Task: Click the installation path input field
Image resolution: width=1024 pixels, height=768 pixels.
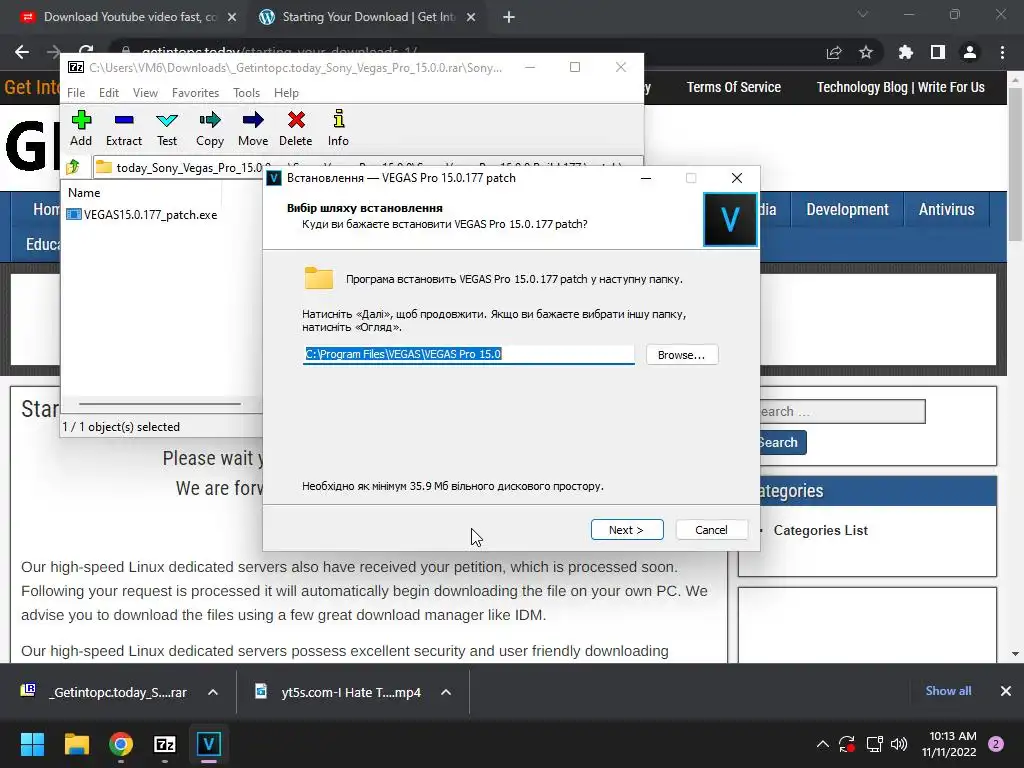Action: tap(468, 354)
